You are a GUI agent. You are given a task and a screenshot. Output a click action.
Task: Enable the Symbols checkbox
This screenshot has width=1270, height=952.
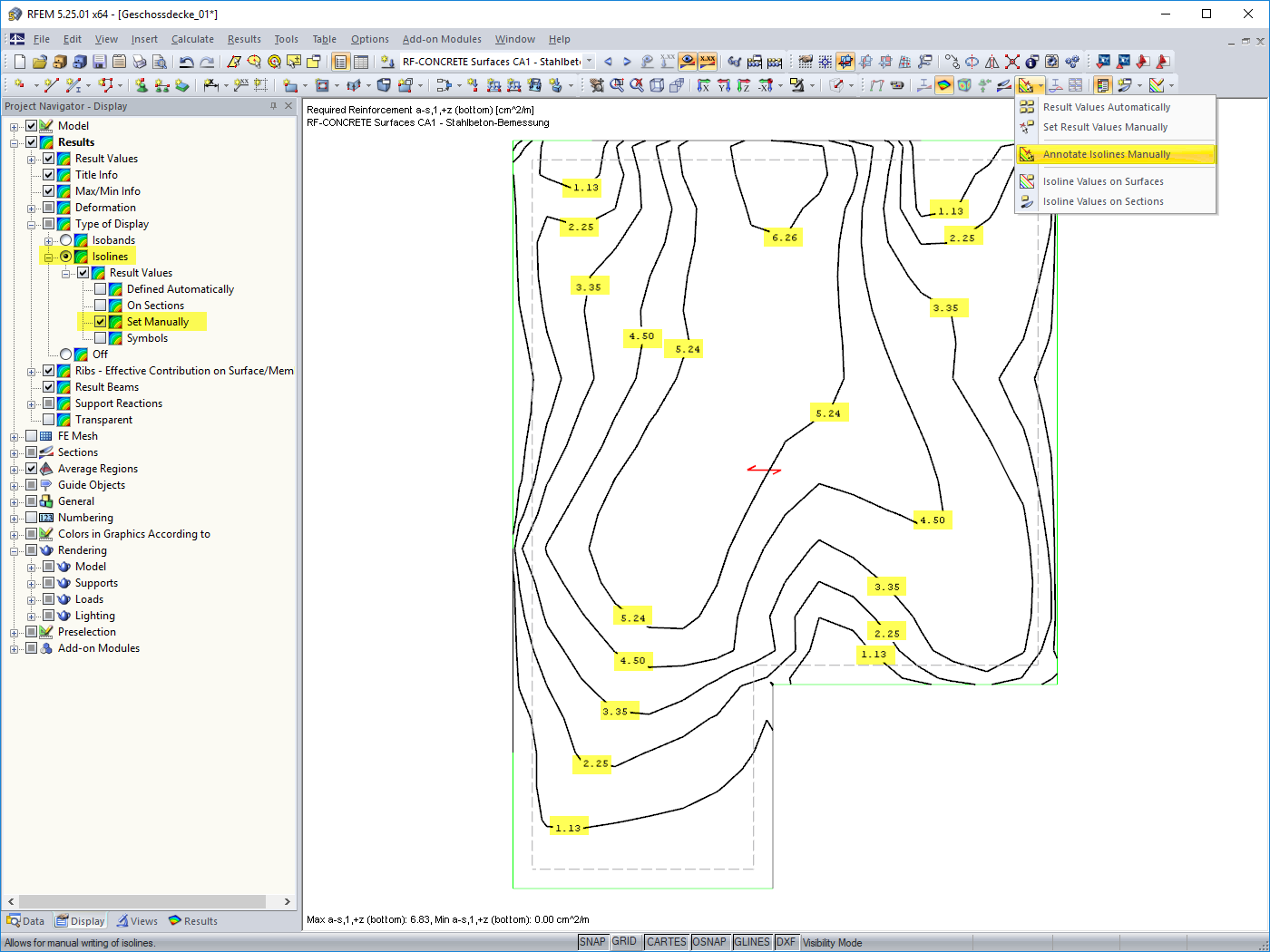[101, 338]
